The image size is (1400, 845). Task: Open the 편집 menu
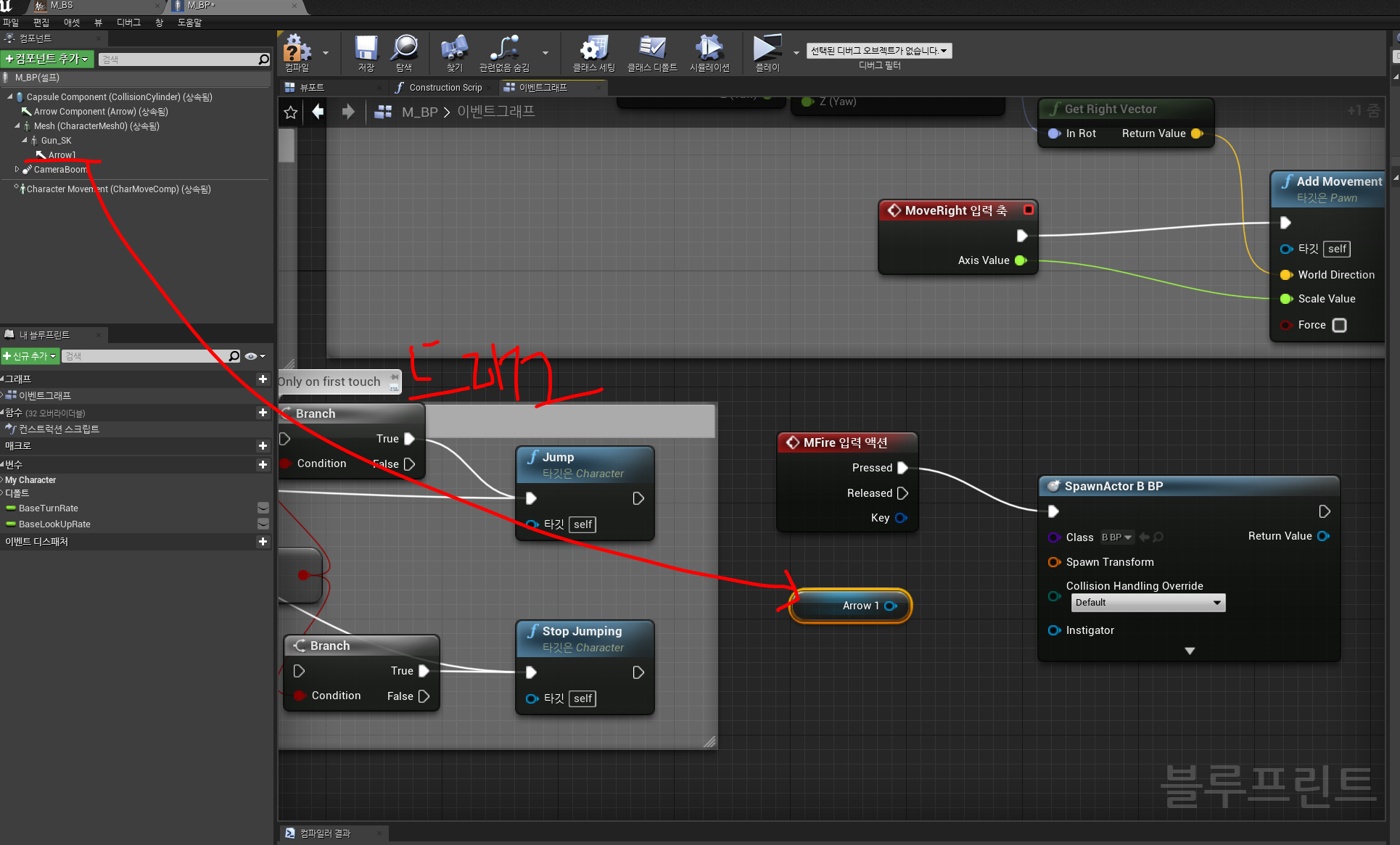[41, 22]
